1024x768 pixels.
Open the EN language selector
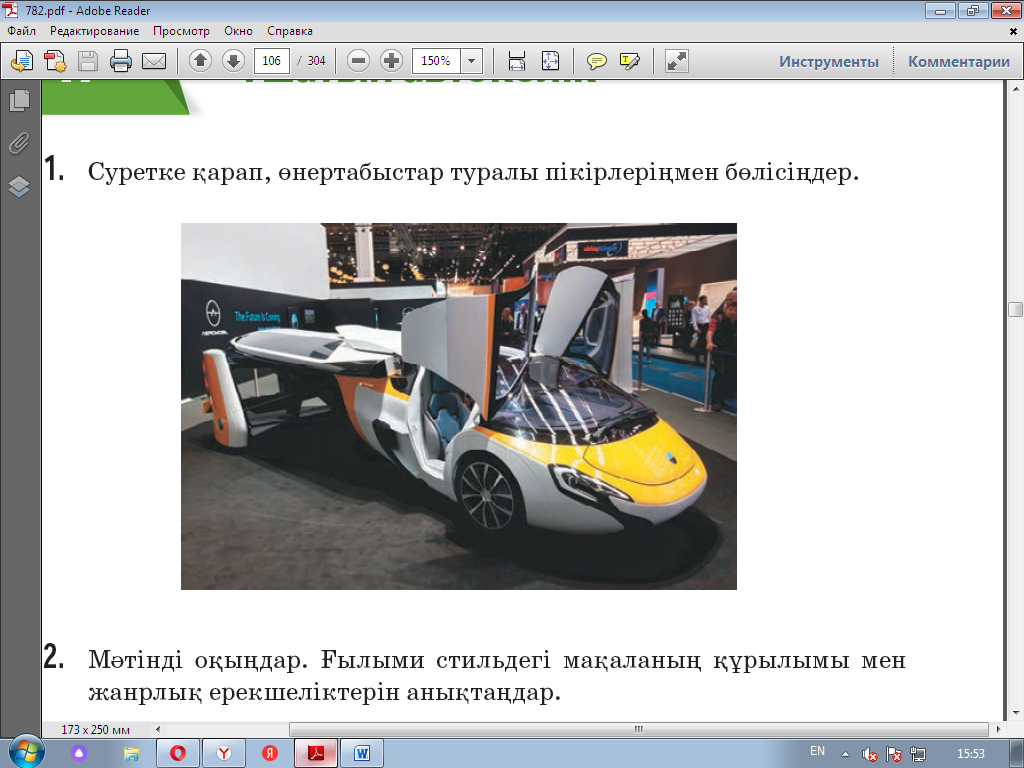click(817, 751)
